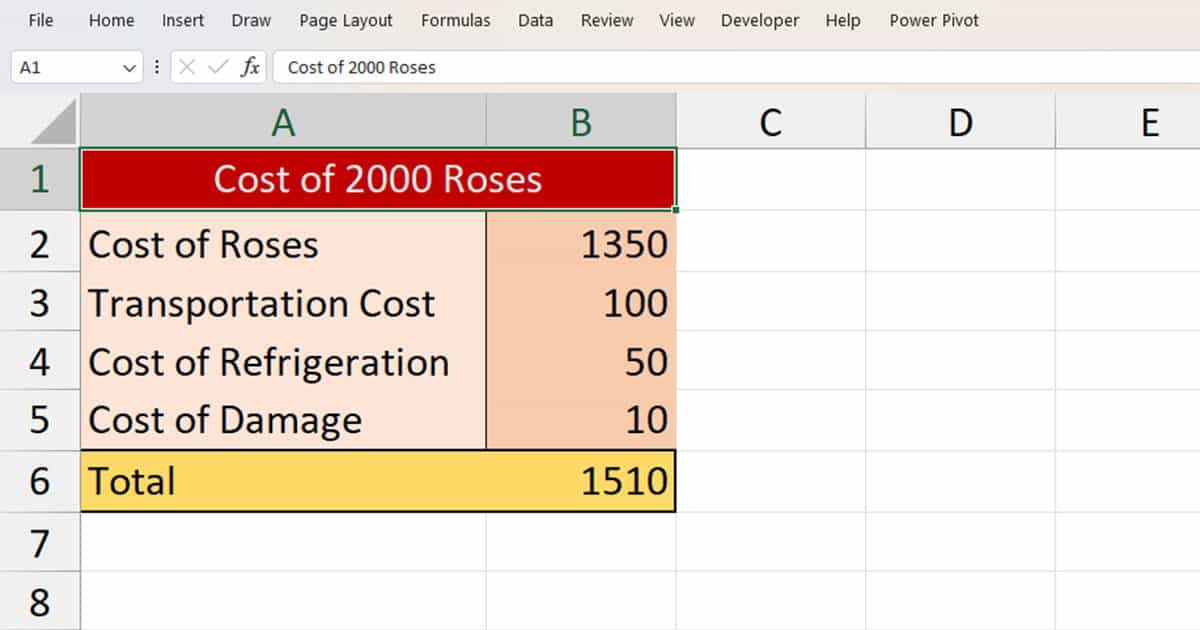This screenshot has height=630, width=1200.
Task: Switch to the Page Layout tab
Action: tap(345, 20)
